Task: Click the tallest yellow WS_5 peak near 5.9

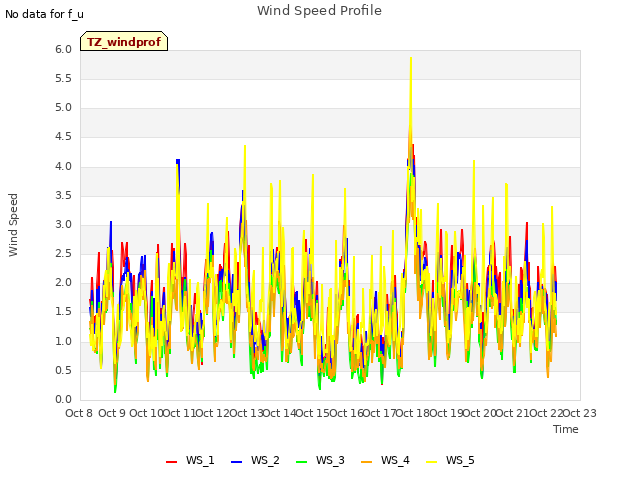Action: [x=411, y=58]
